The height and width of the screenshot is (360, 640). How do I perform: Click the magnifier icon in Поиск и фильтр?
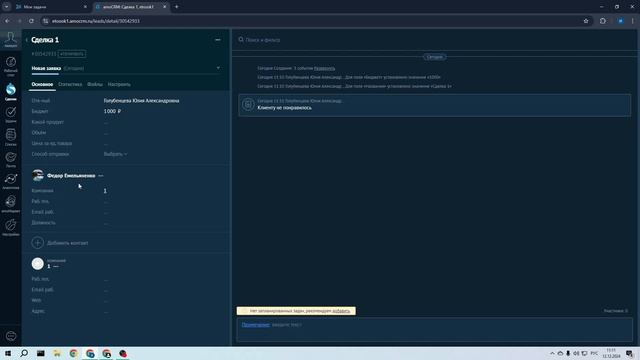[241, 40]
